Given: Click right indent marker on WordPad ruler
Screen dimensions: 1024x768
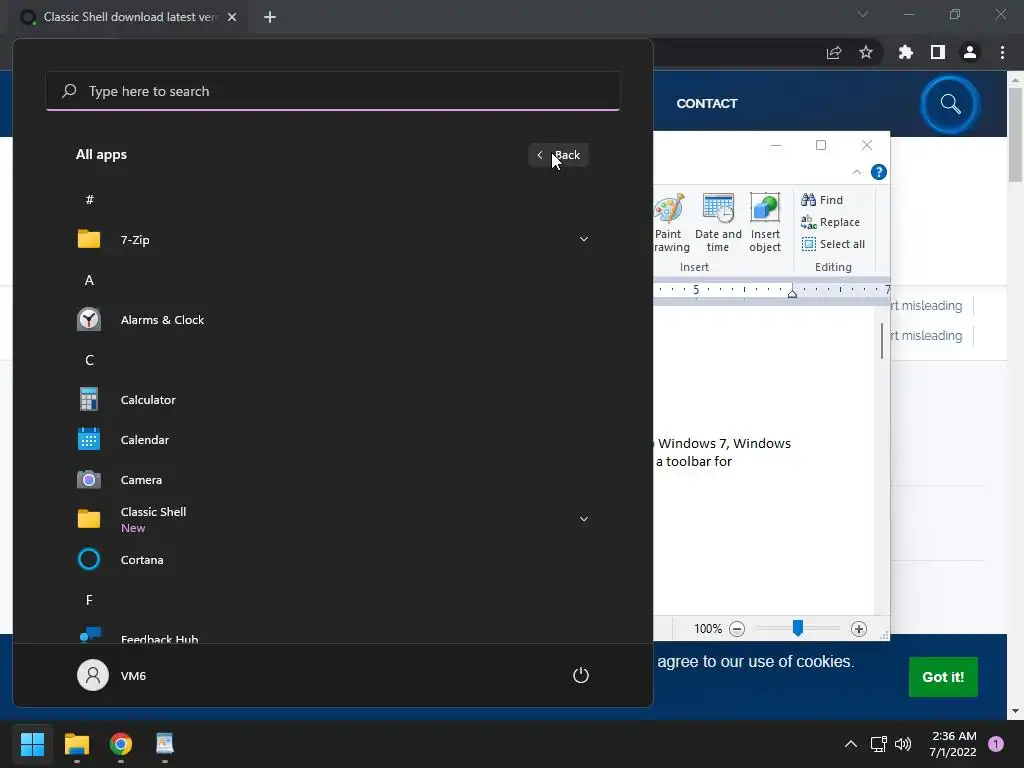Looking at the screenshot, I should click(x=792, y=293).
